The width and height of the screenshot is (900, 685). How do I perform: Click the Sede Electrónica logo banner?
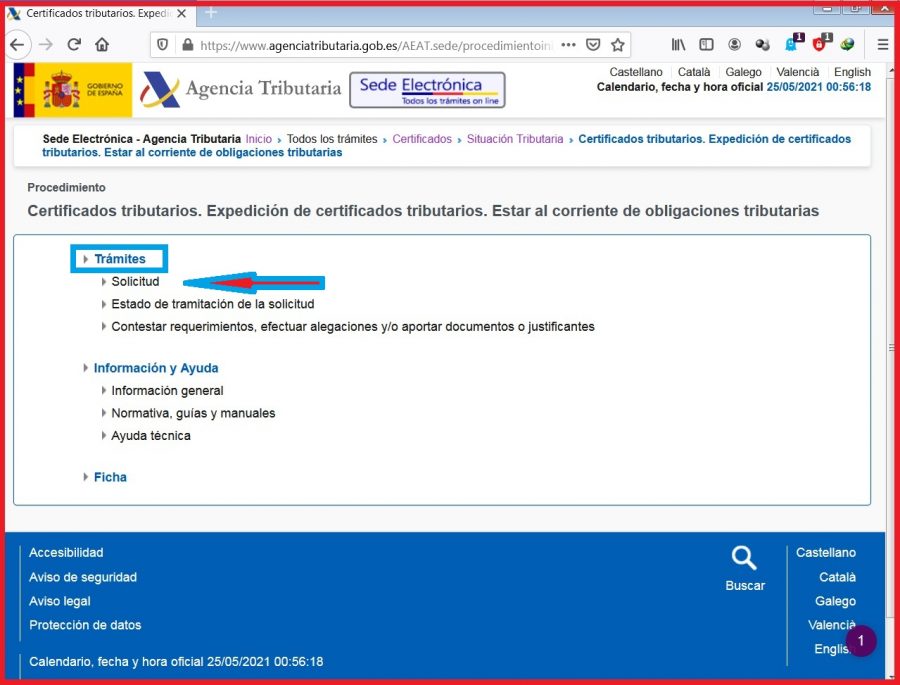[427, 89]
